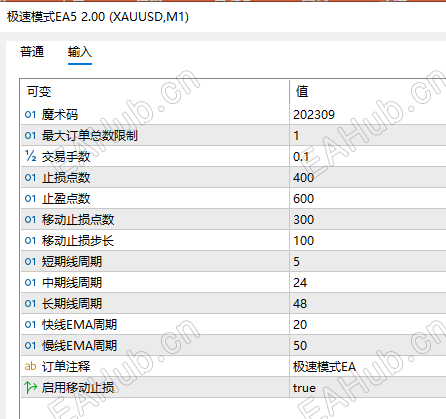
Task: Select the 魔术码 parameter name
Action: [60, 115]
